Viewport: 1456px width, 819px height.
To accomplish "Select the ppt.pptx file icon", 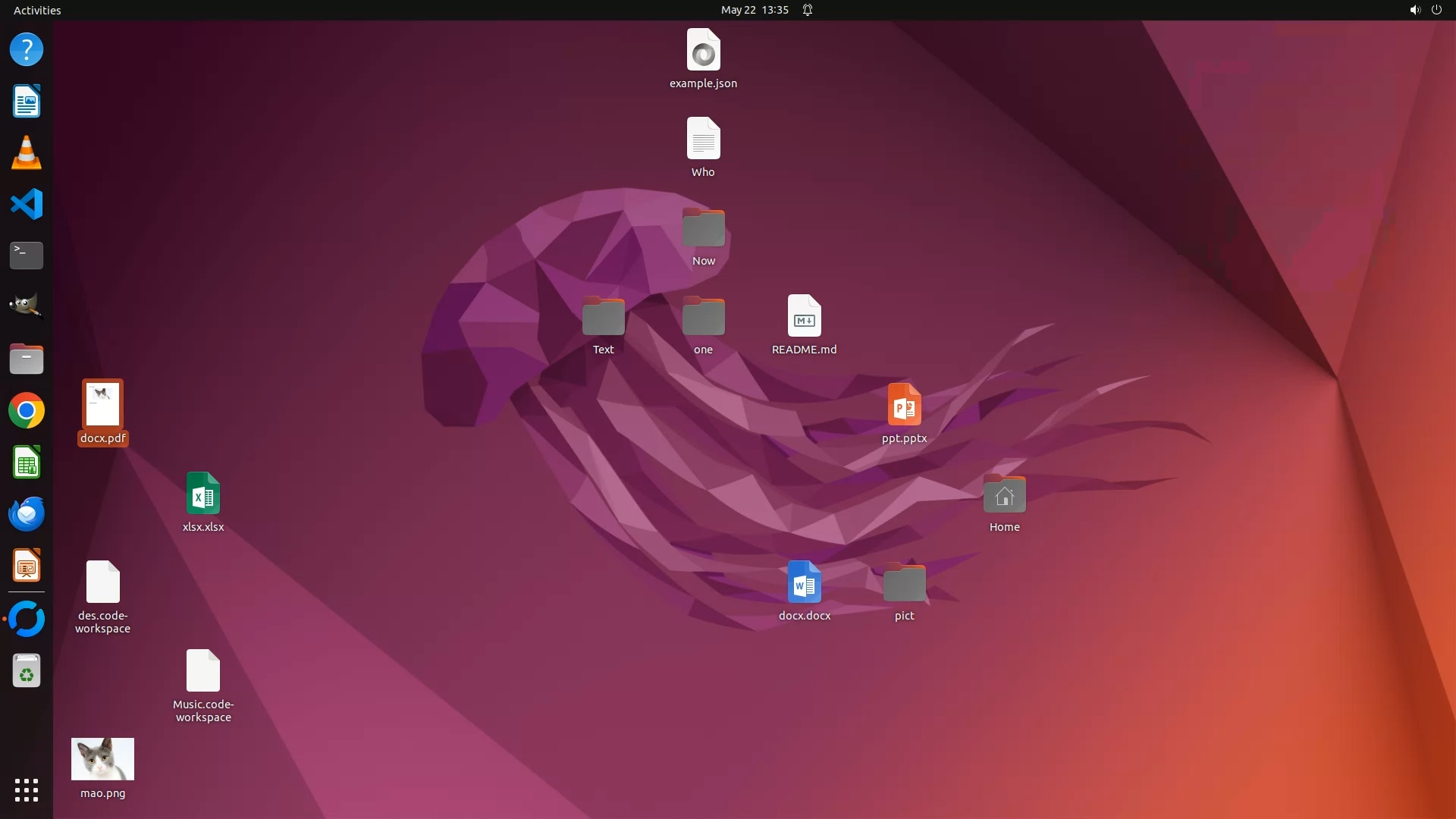I will pos(904,405).
